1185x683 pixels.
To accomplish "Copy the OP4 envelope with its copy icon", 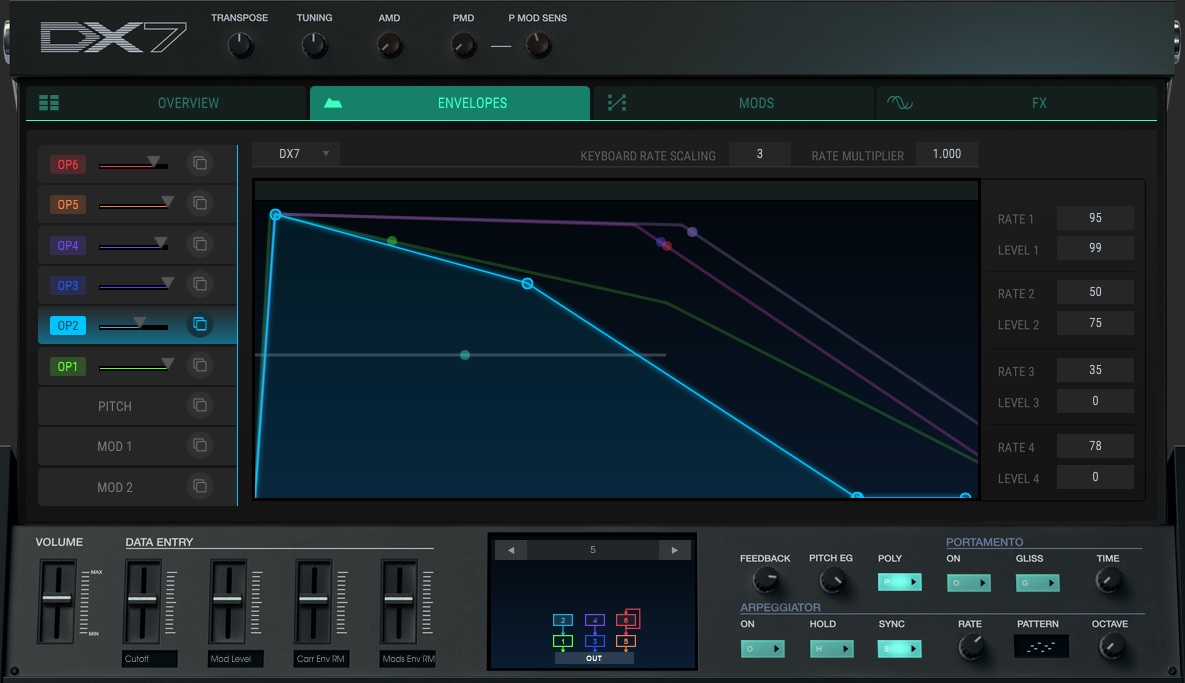I will pyautogui.click(x=200, y=244).
